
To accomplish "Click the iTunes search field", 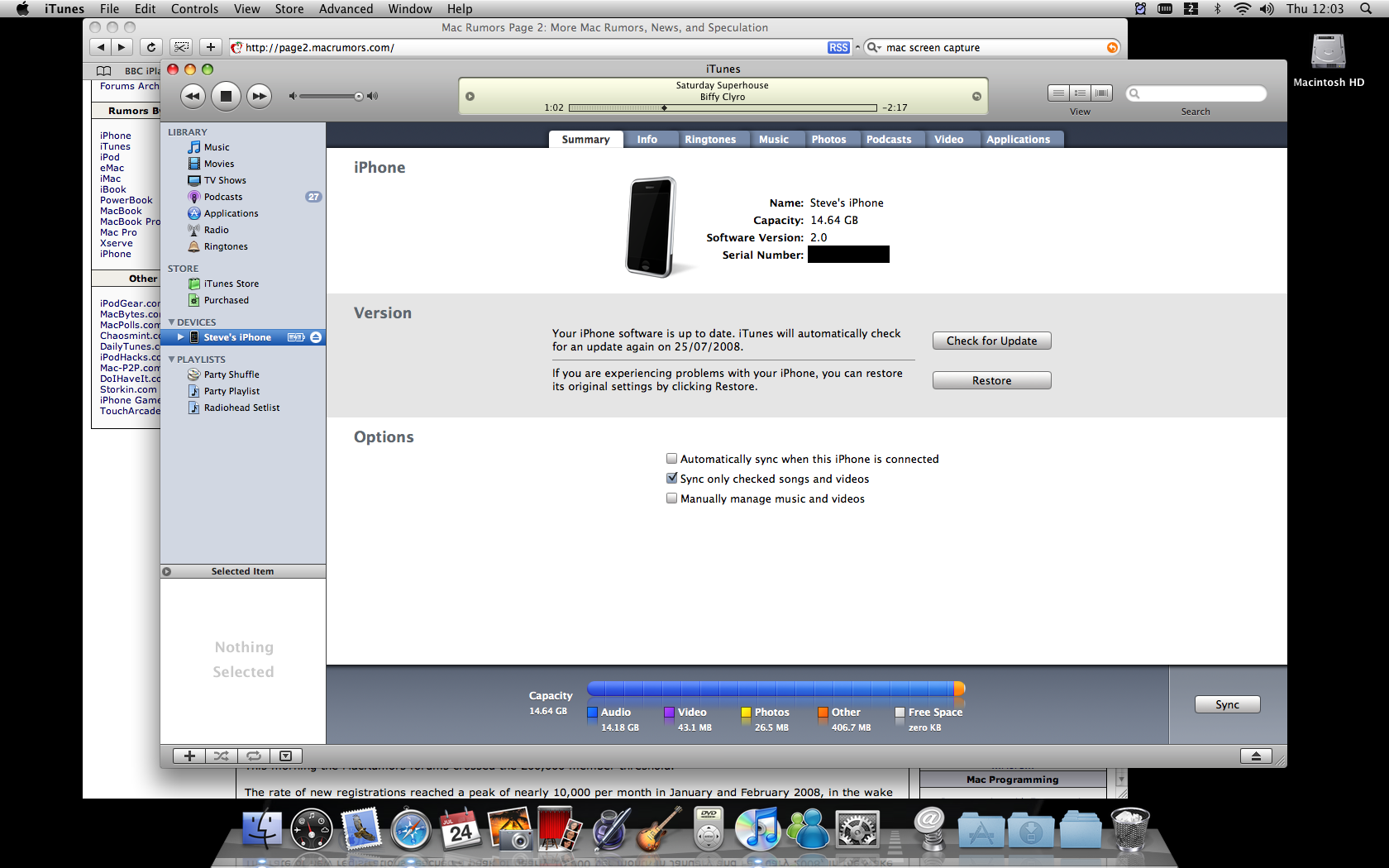I will 1196,93.
